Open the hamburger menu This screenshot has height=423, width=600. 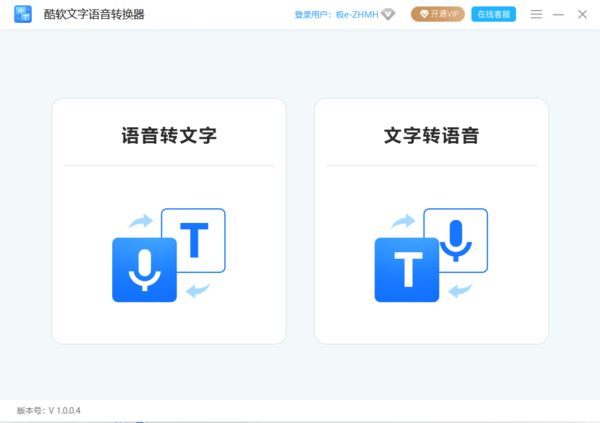(536, 15)
